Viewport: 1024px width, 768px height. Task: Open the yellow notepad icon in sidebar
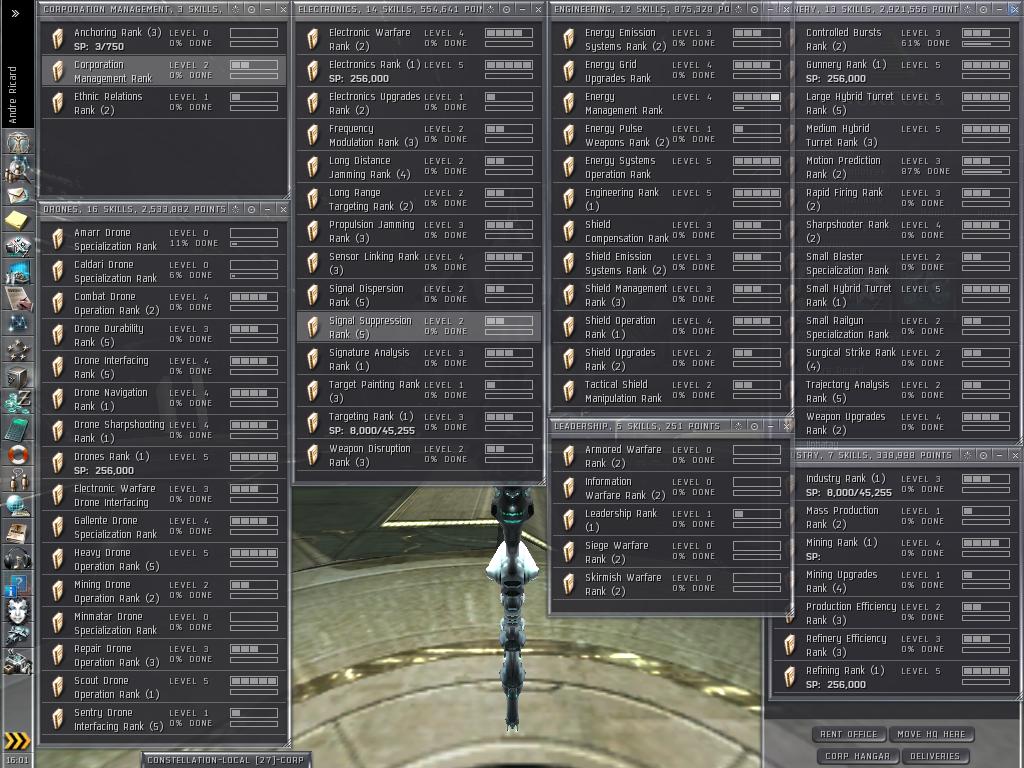click(17, 220)
